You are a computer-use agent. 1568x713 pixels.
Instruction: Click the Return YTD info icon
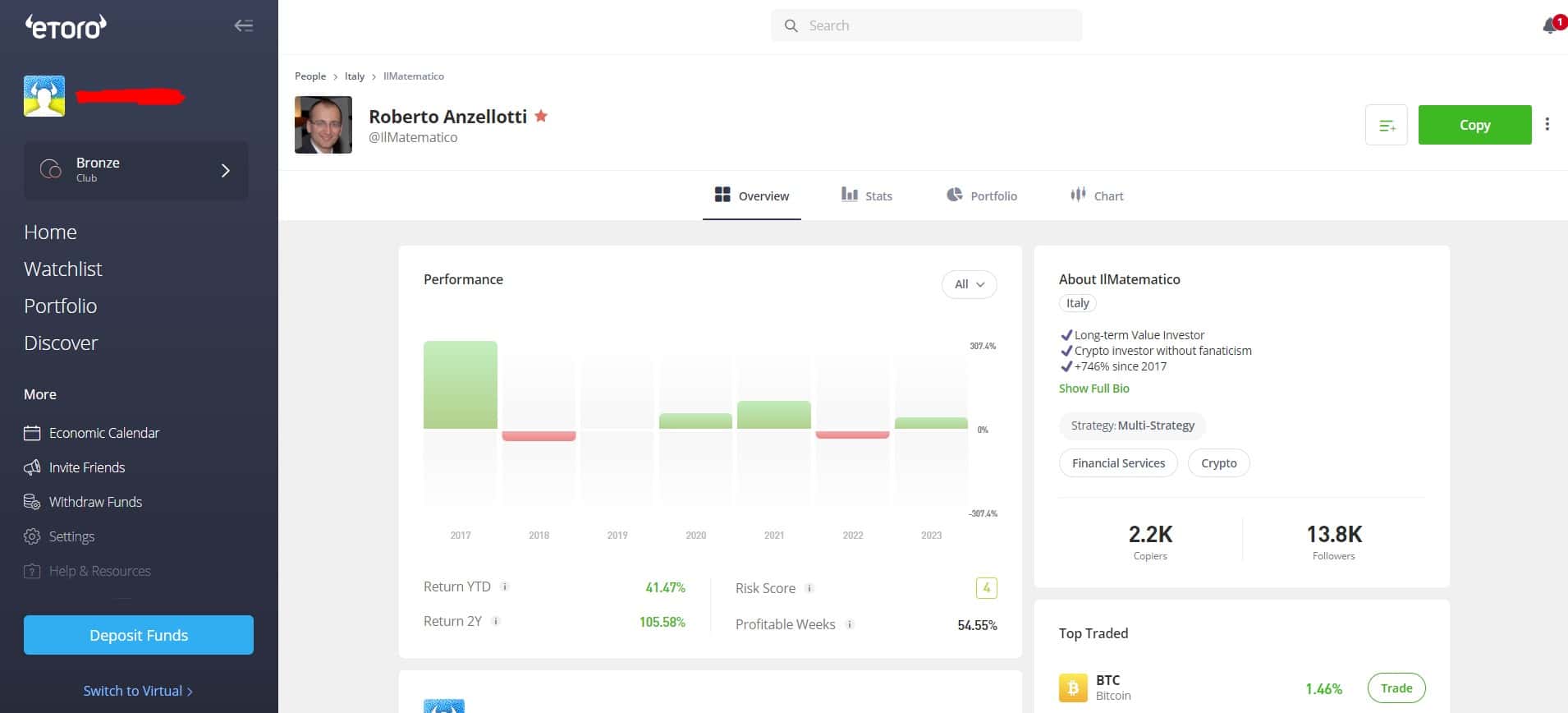505,586
